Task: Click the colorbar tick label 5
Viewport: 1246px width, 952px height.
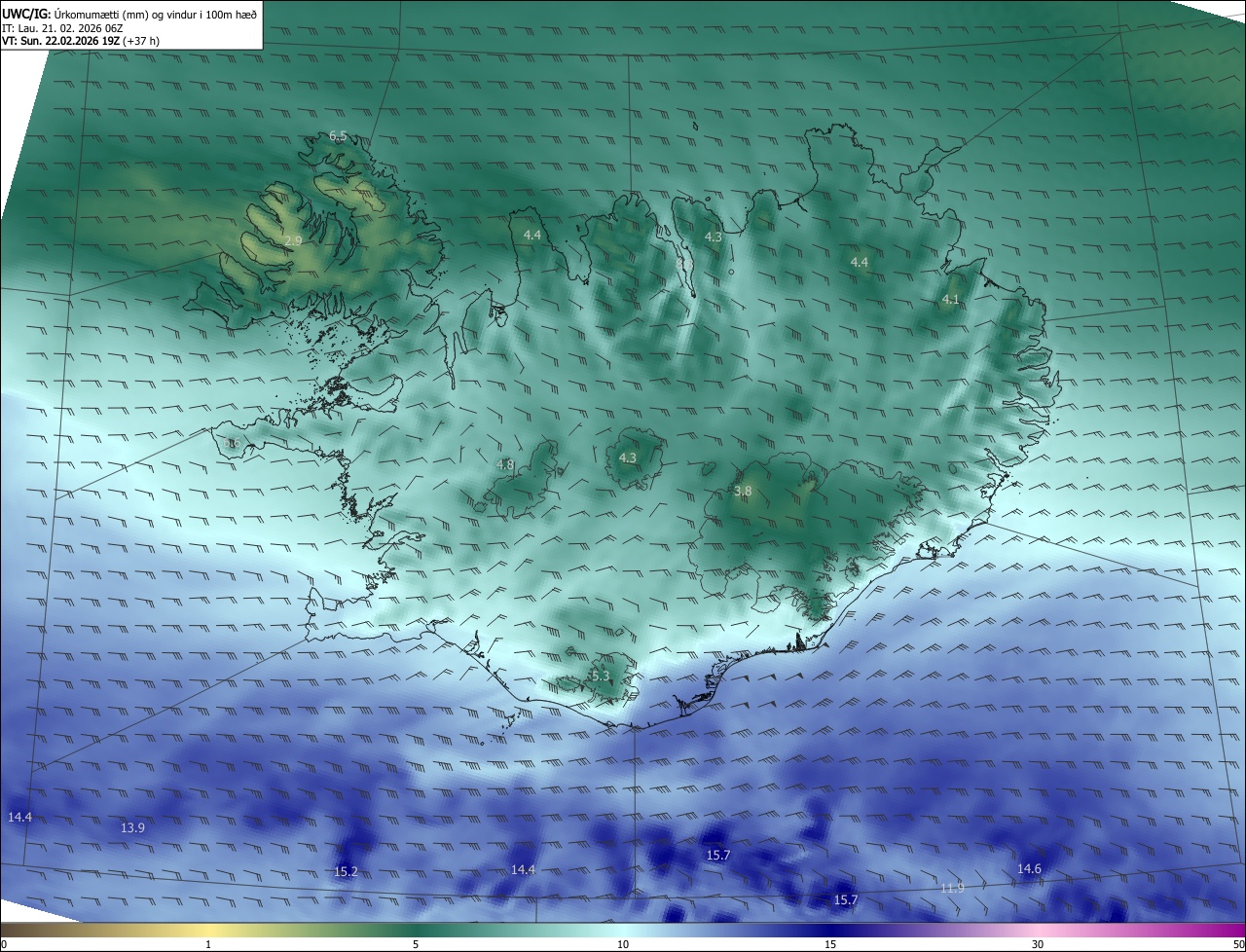Action: [x=416, y=945]
